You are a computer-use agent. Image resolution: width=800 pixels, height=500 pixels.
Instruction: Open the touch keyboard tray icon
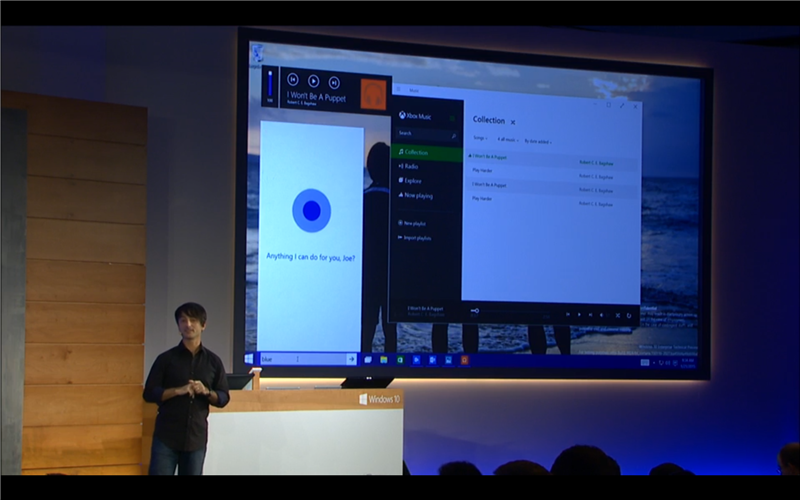[644, 363]
